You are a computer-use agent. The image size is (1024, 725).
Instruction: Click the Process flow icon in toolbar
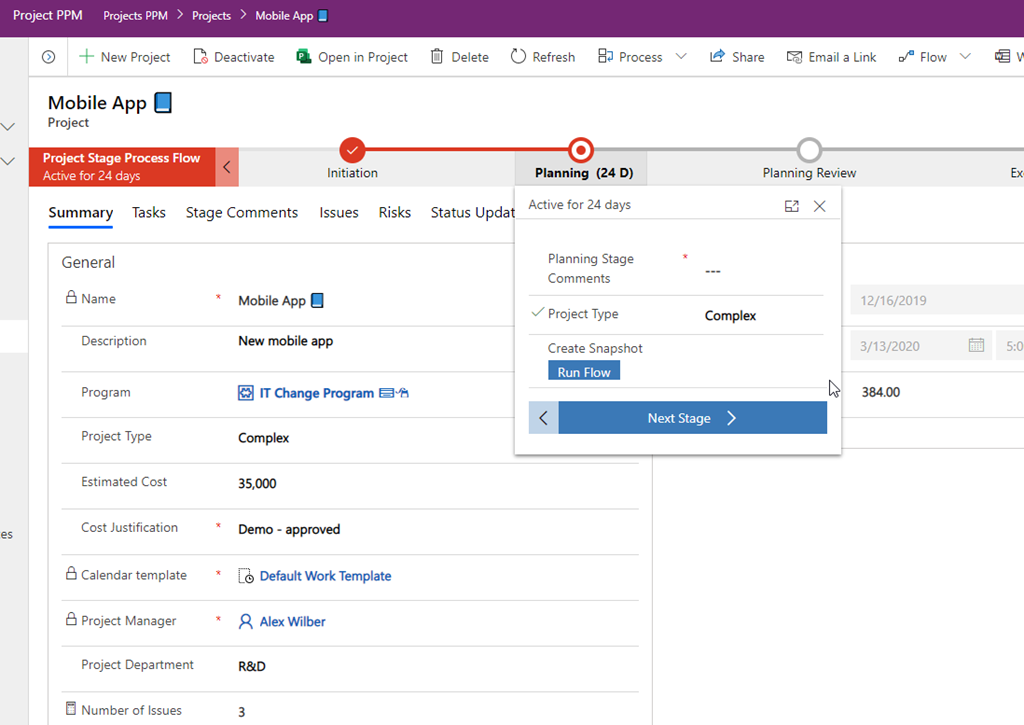click(605, 57)
